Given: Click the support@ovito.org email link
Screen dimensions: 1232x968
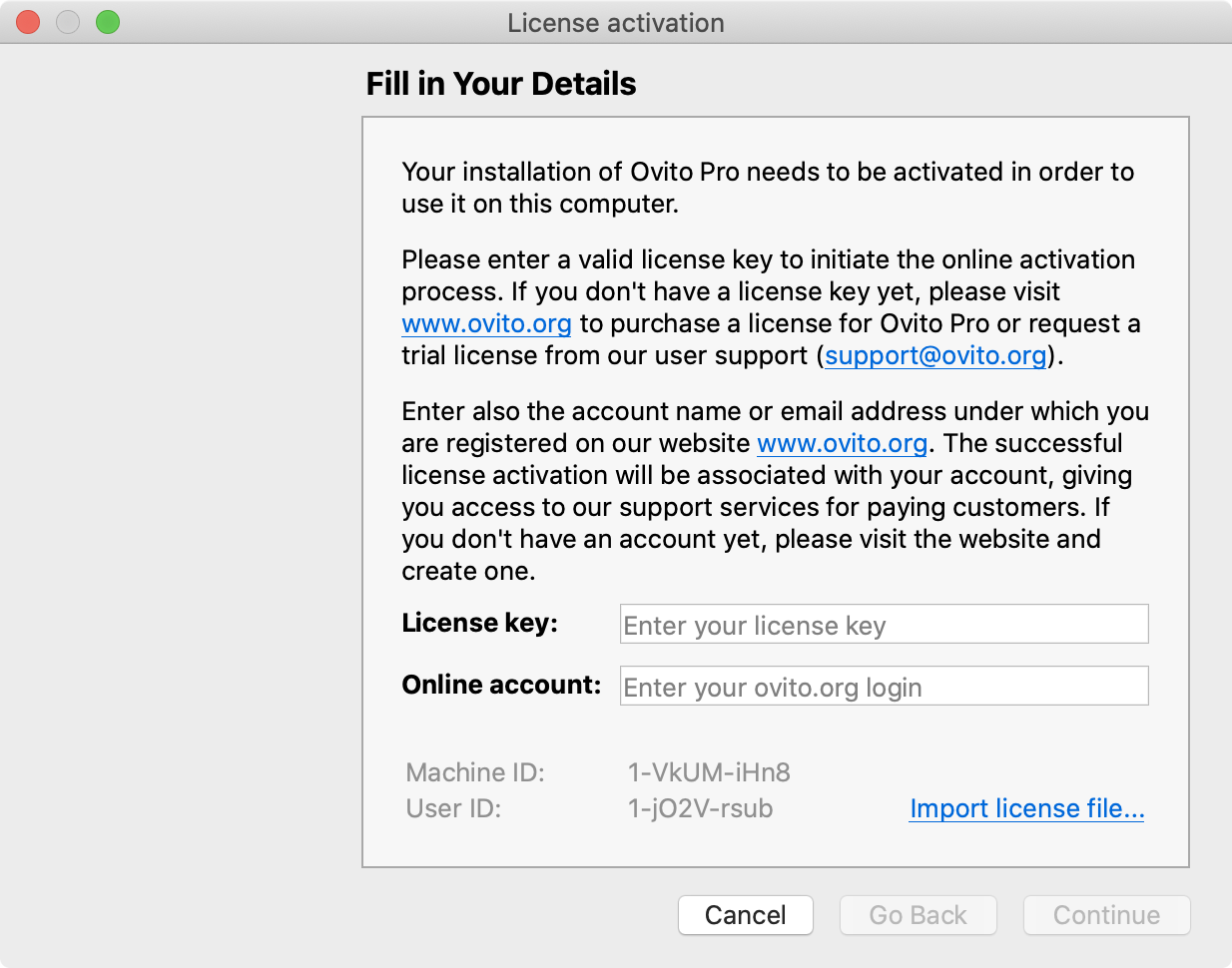Looking at the screenshot, I should (935, 356).
